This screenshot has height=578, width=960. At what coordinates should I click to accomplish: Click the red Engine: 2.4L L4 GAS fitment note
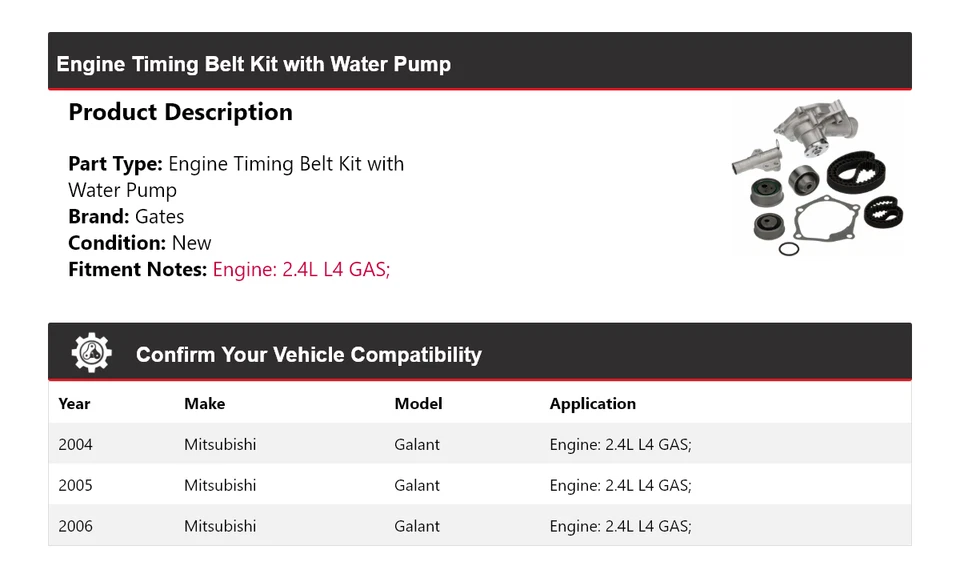(x=301, y=269)
